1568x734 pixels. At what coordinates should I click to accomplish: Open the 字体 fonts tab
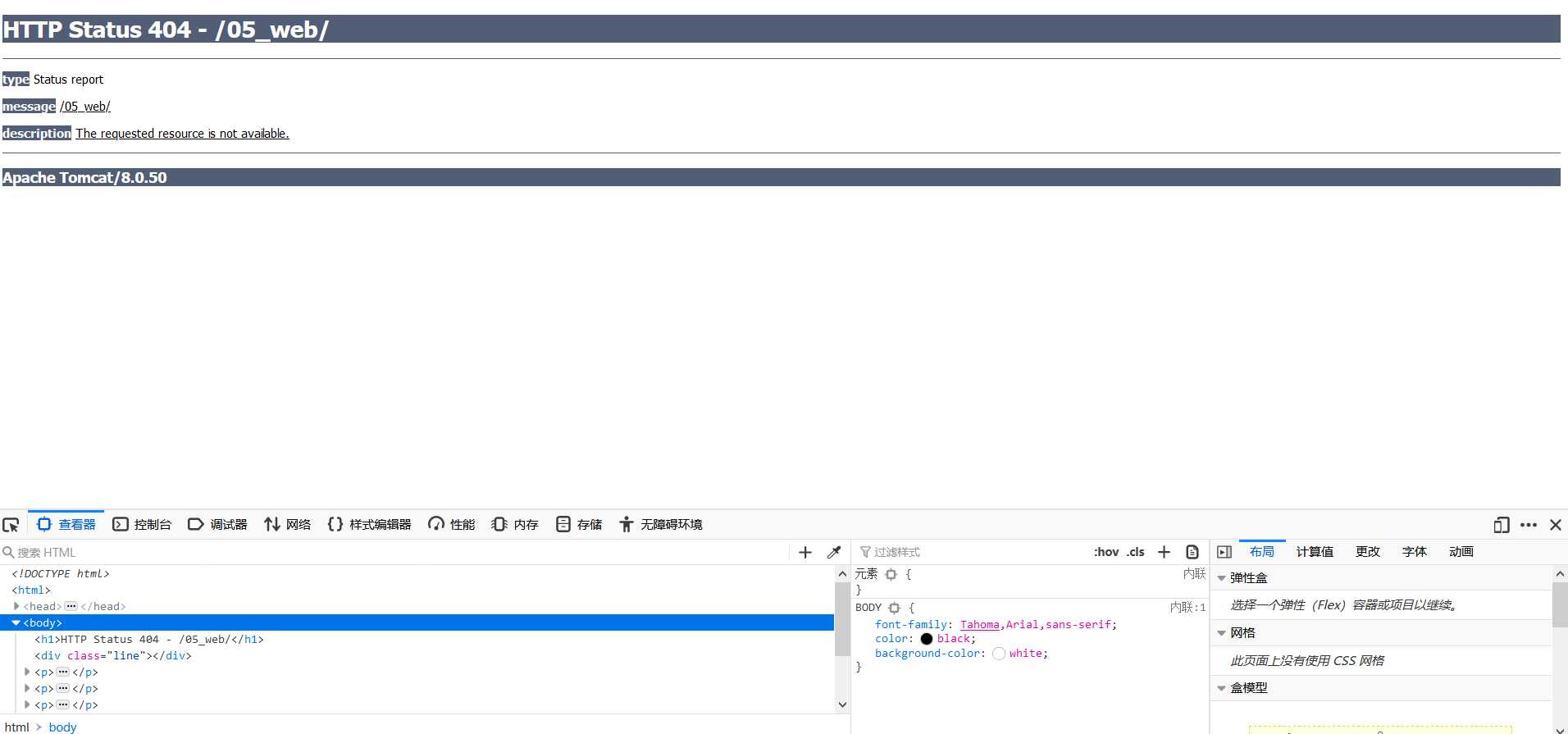click(1415, 552)
